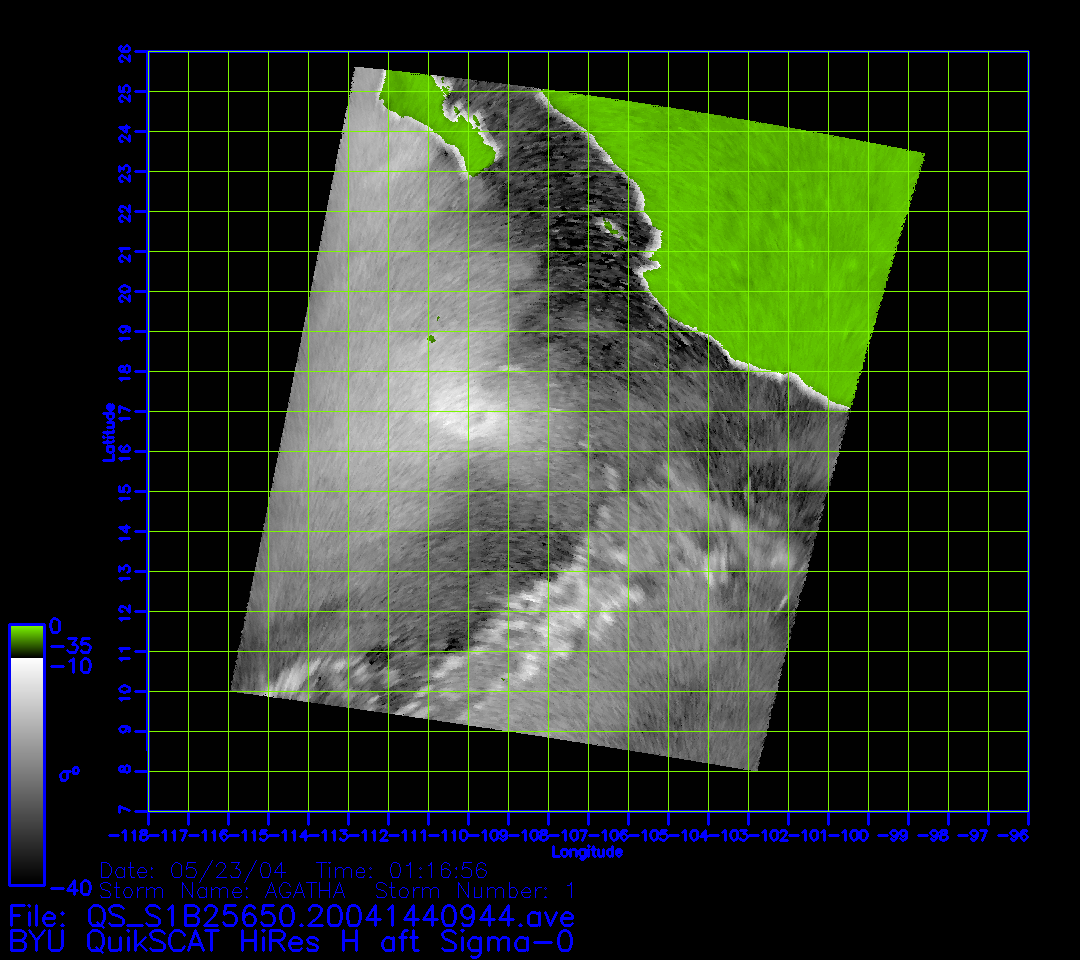Click the bright storm center of Agatha
This screenshot has width=1080, height=960.
[x=468, y=418]
